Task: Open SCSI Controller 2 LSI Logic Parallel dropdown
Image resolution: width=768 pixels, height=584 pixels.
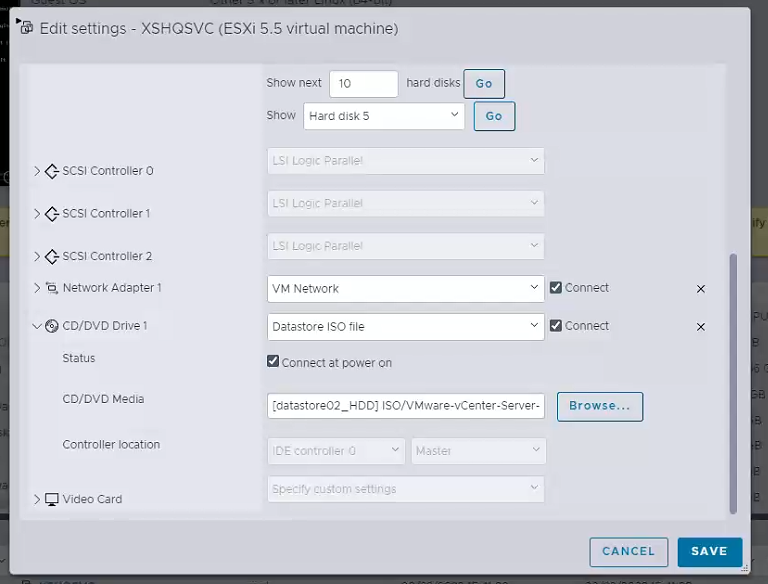Action: point(406,246)
